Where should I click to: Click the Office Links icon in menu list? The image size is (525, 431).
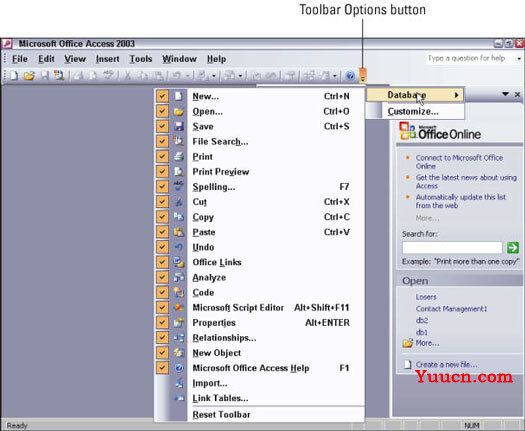[179, 262]
